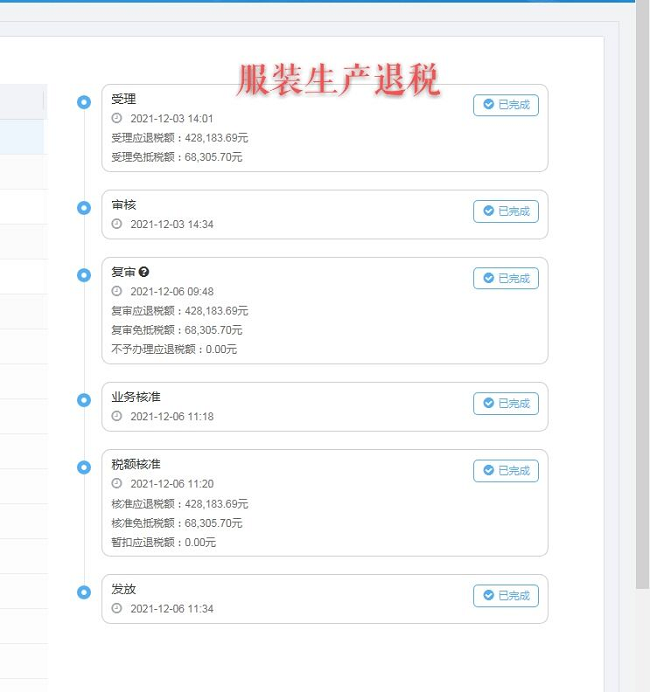The height and width of the screenshot is (692, 650).
Task: Click 复审免抵税额：68,305.70元 text
Action: click(x=177, y=330)
